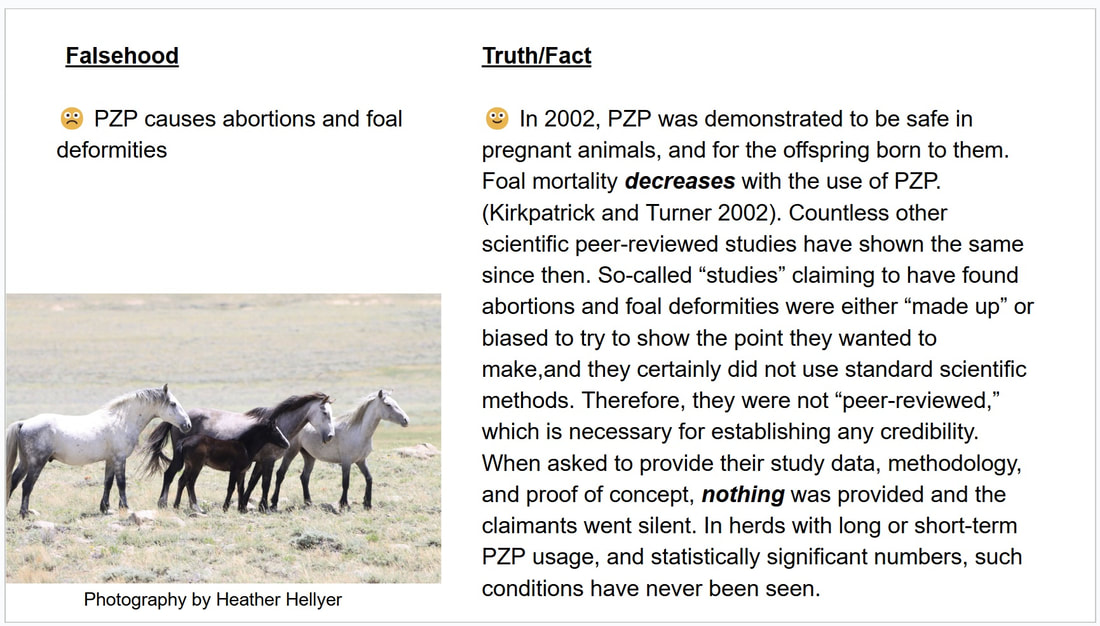Open the wild horses photograph
This screenshot has width=1100, height=626.
click(x=224, y=438)
